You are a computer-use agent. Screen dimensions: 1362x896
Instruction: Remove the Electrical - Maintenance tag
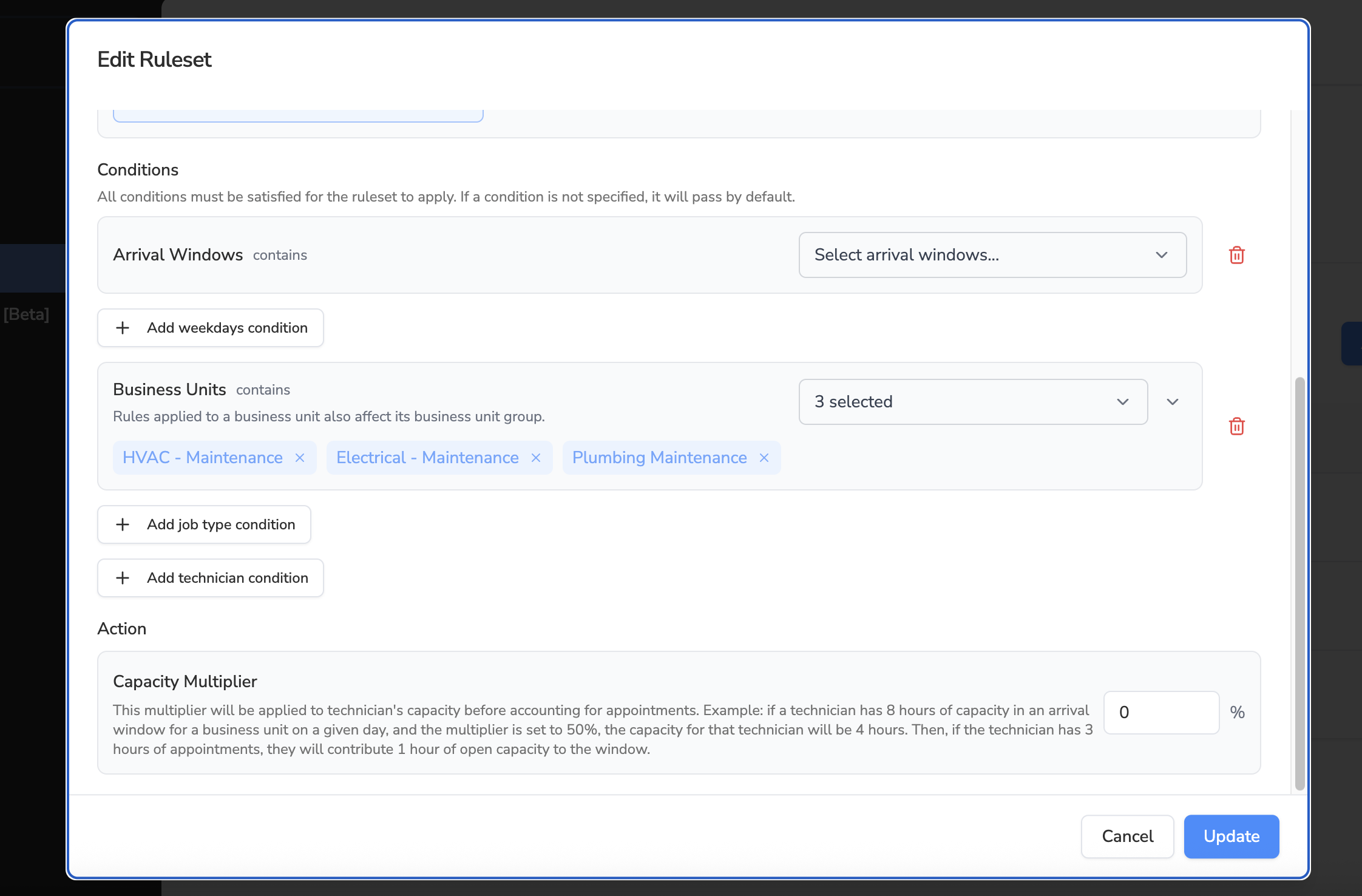tap(536, 458)
